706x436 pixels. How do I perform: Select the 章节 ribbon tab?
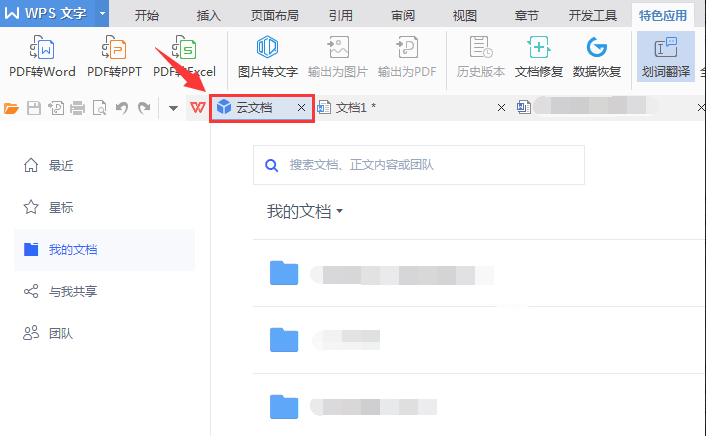[526, 15]
